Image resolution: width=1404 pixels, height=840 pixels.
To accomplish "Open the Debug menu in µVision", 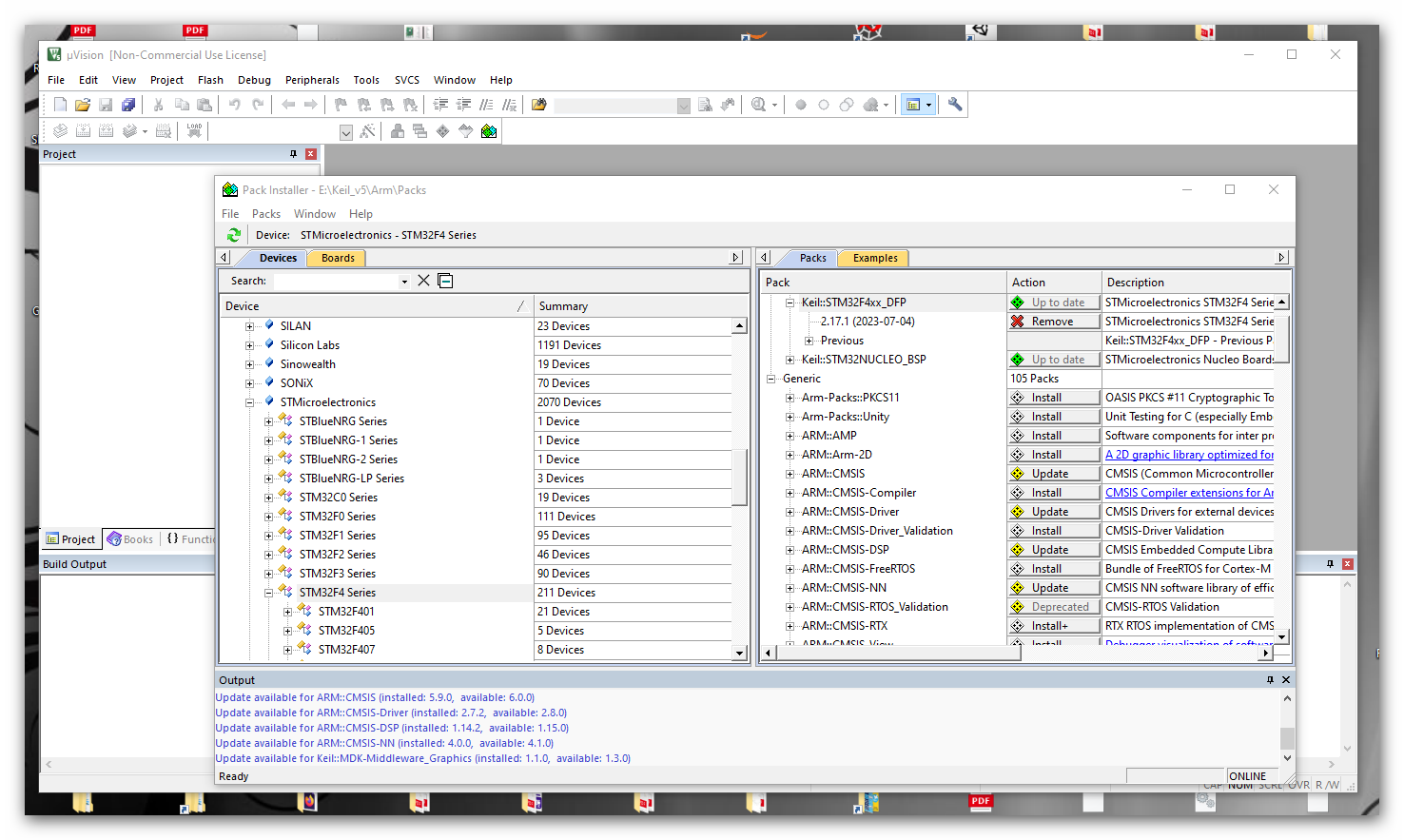I will (254, 80).
